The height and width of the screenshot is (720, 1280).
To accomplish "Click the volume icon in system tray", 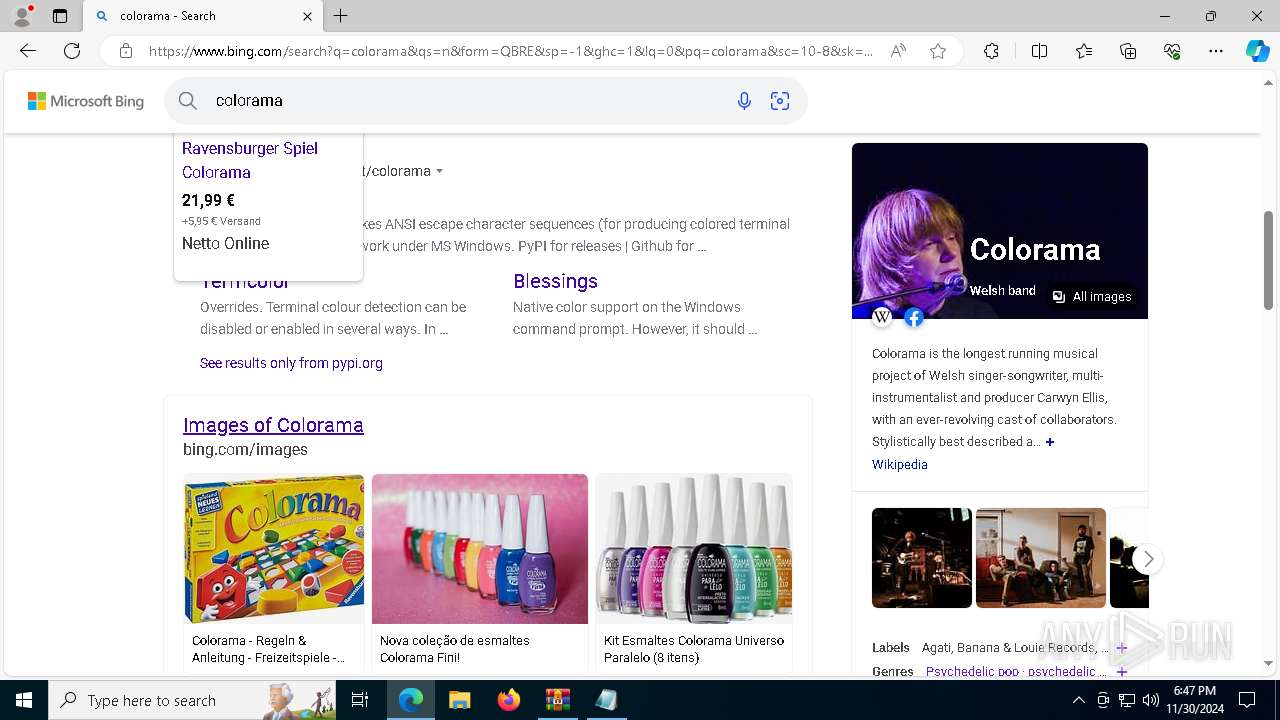I will [1151, 700].
